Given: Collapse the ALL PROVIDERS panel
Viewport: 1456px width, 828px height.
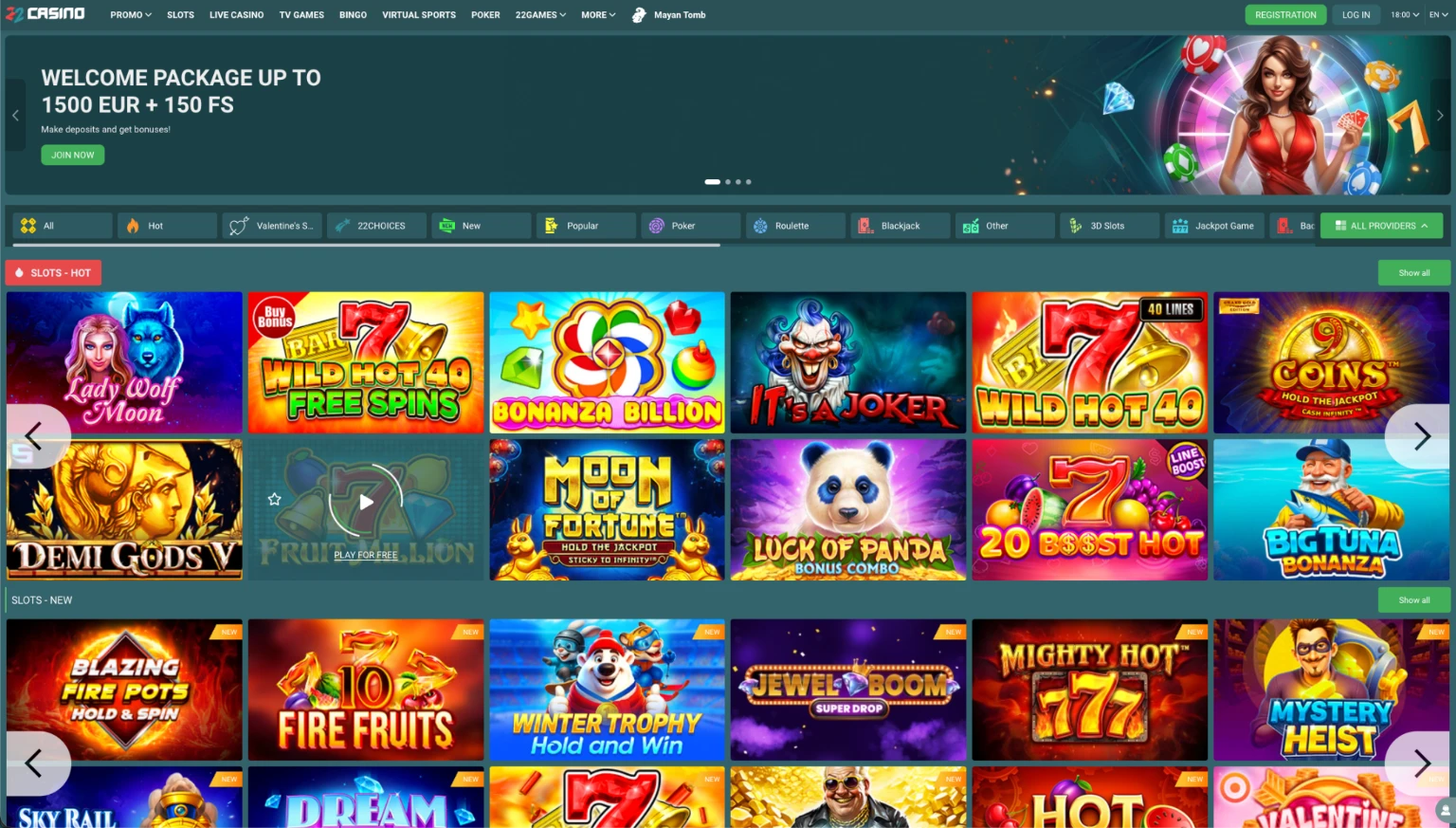Looking at the screenshot, I should pyautogui.click(x=1381, y=225).
